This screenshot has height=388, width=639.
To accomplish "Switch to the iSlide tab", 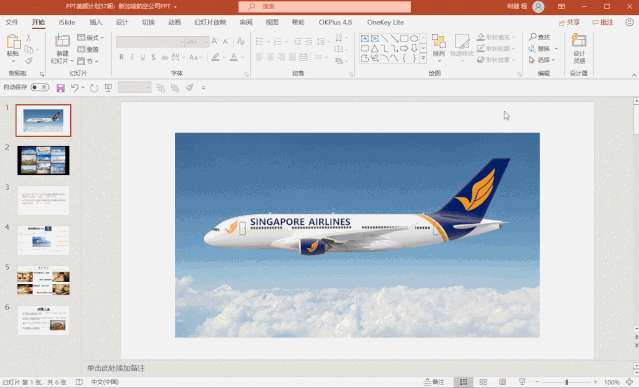I will tap(67, 22).
